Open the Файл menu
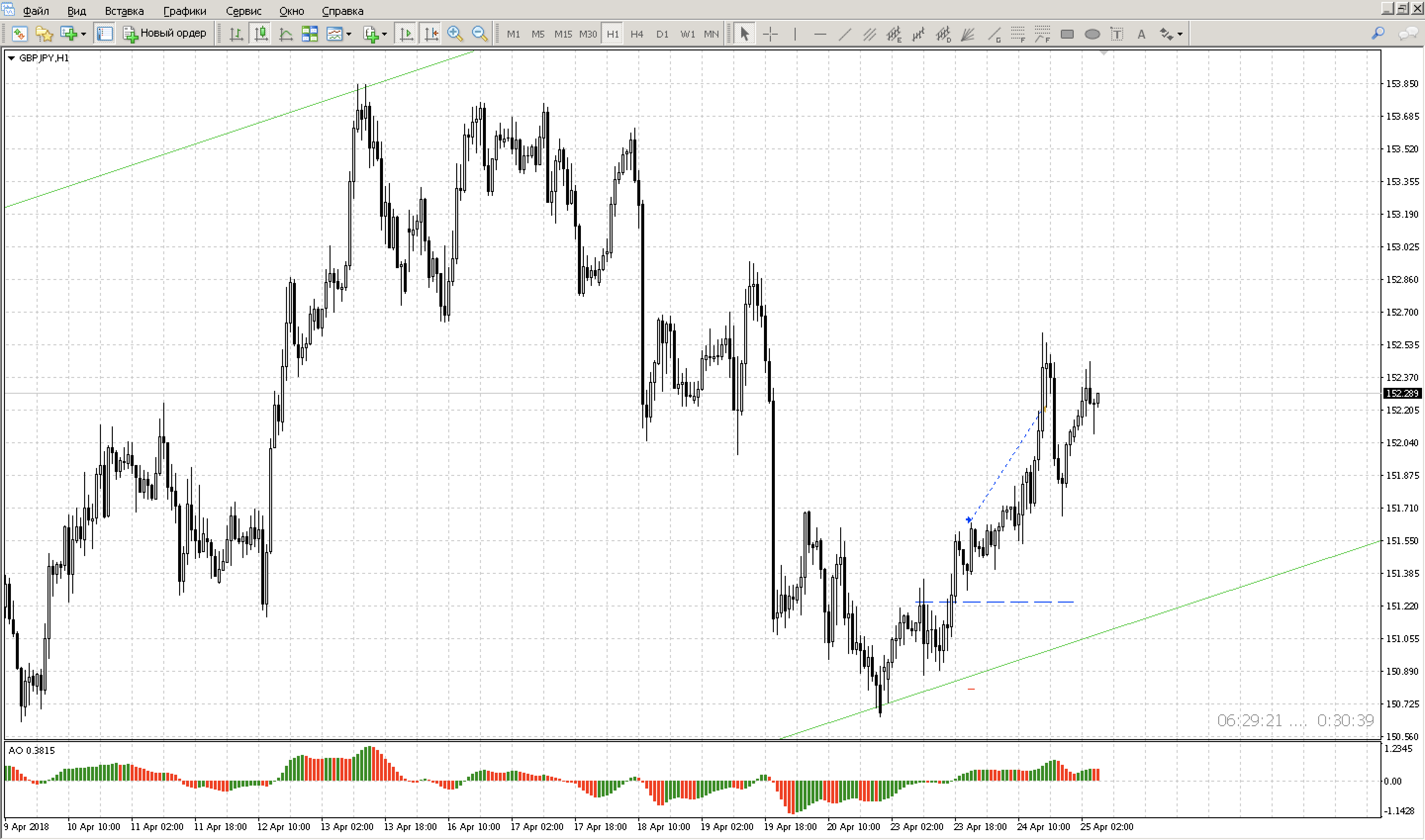The height and width of the screenshot is (840, 1425). 36,11
